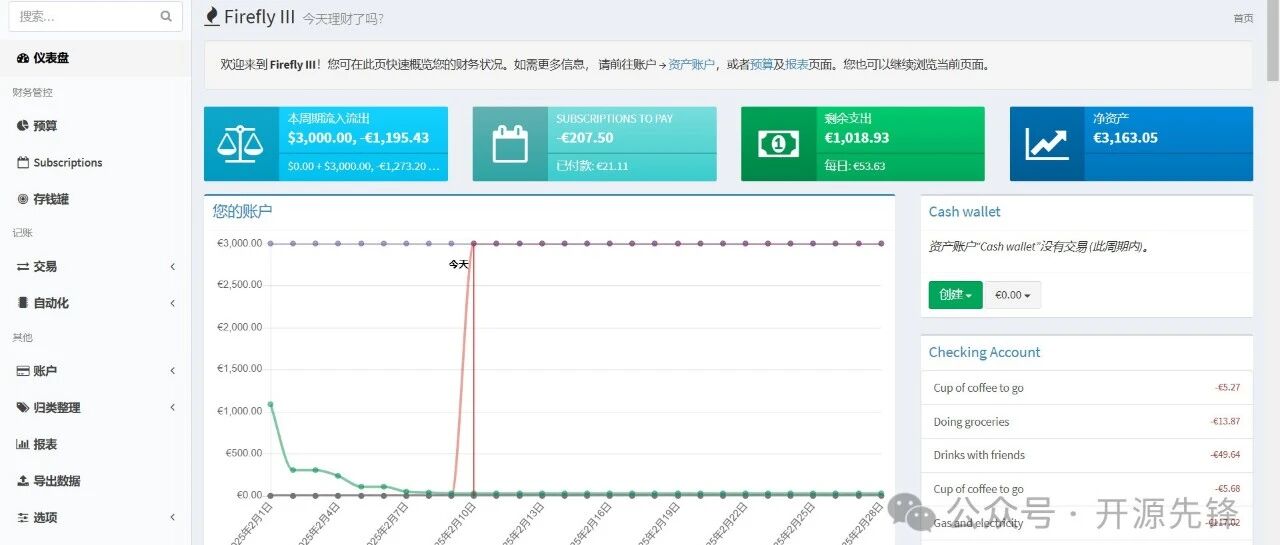Click the sliders icon beside 选项

click(x=23, y=517)
